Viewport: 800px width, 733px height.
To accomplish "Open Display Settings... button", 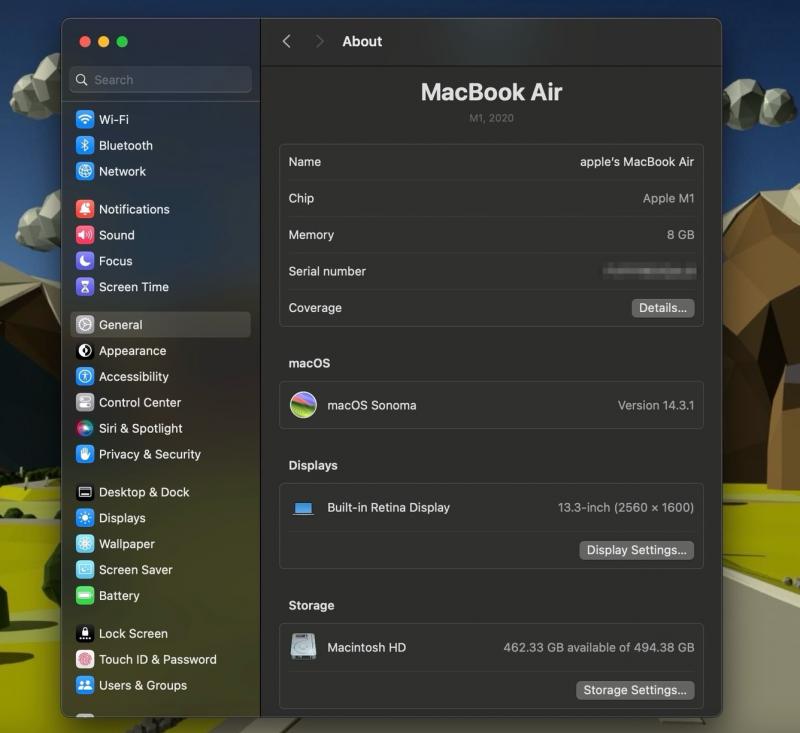I will (x=636, y=550).
